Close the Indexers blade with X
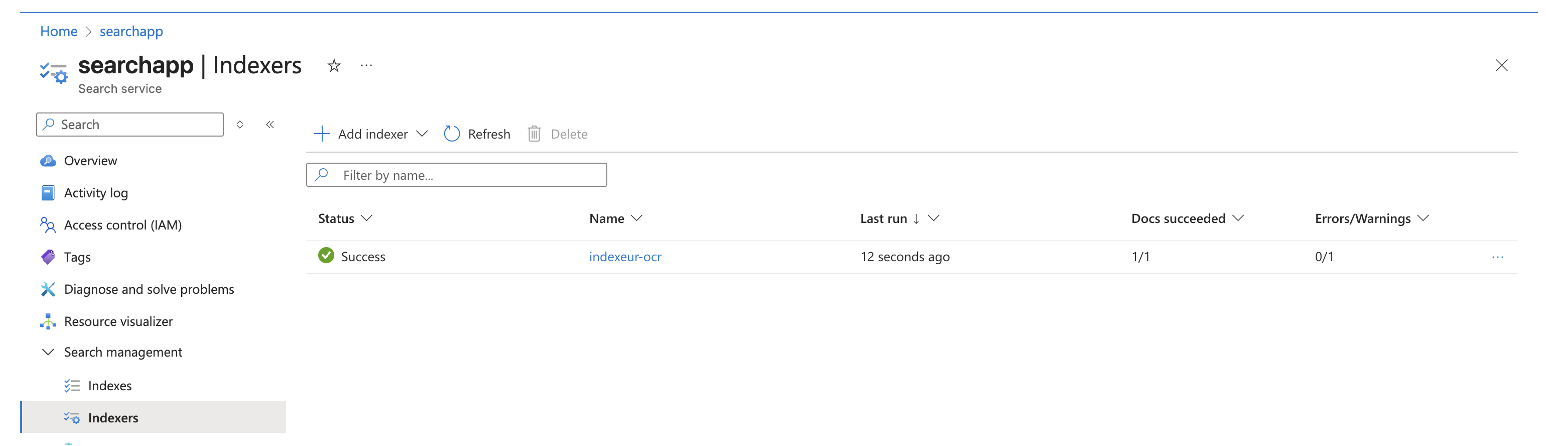Viewport: 1546px width, 446px height. tap(1501, 66)
